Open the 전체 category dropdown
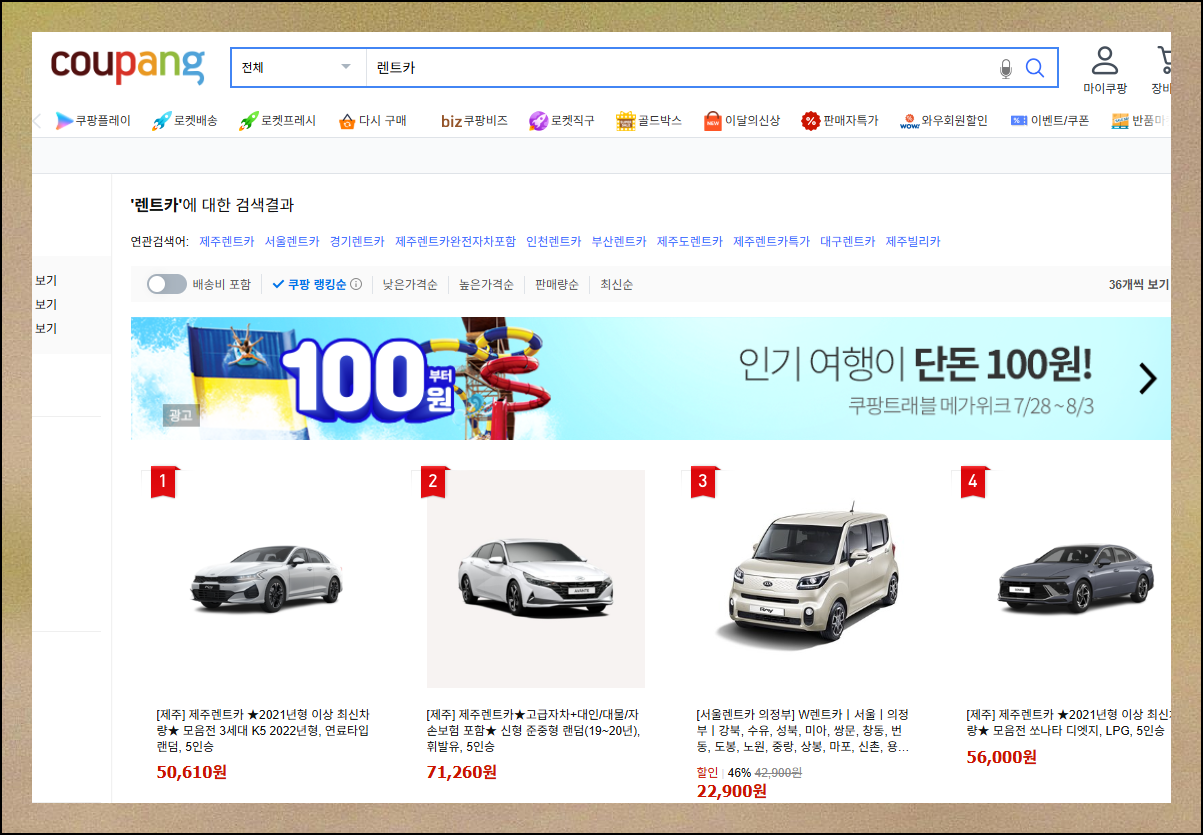The width and height of the screenshot is (1203, 835). pyautogui.click(x=298, y=68)
